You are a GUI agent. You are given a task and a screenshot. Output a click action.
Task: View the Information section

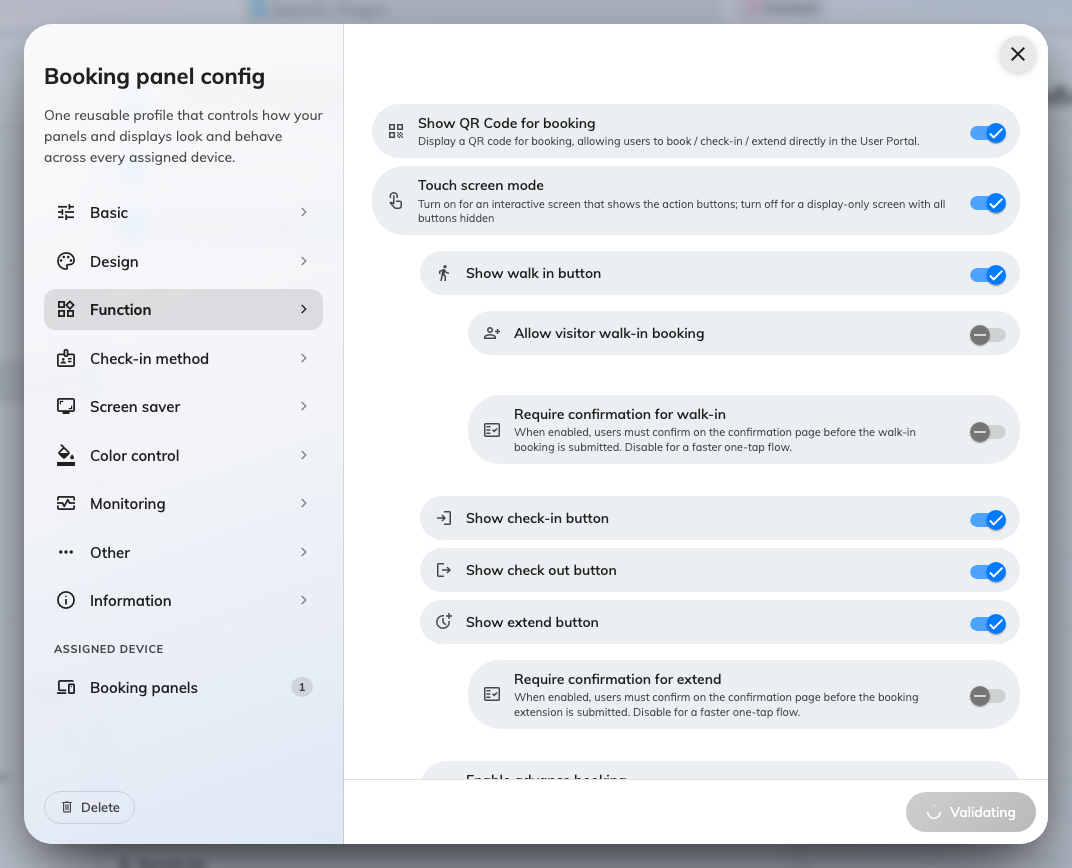click(183, 601)
